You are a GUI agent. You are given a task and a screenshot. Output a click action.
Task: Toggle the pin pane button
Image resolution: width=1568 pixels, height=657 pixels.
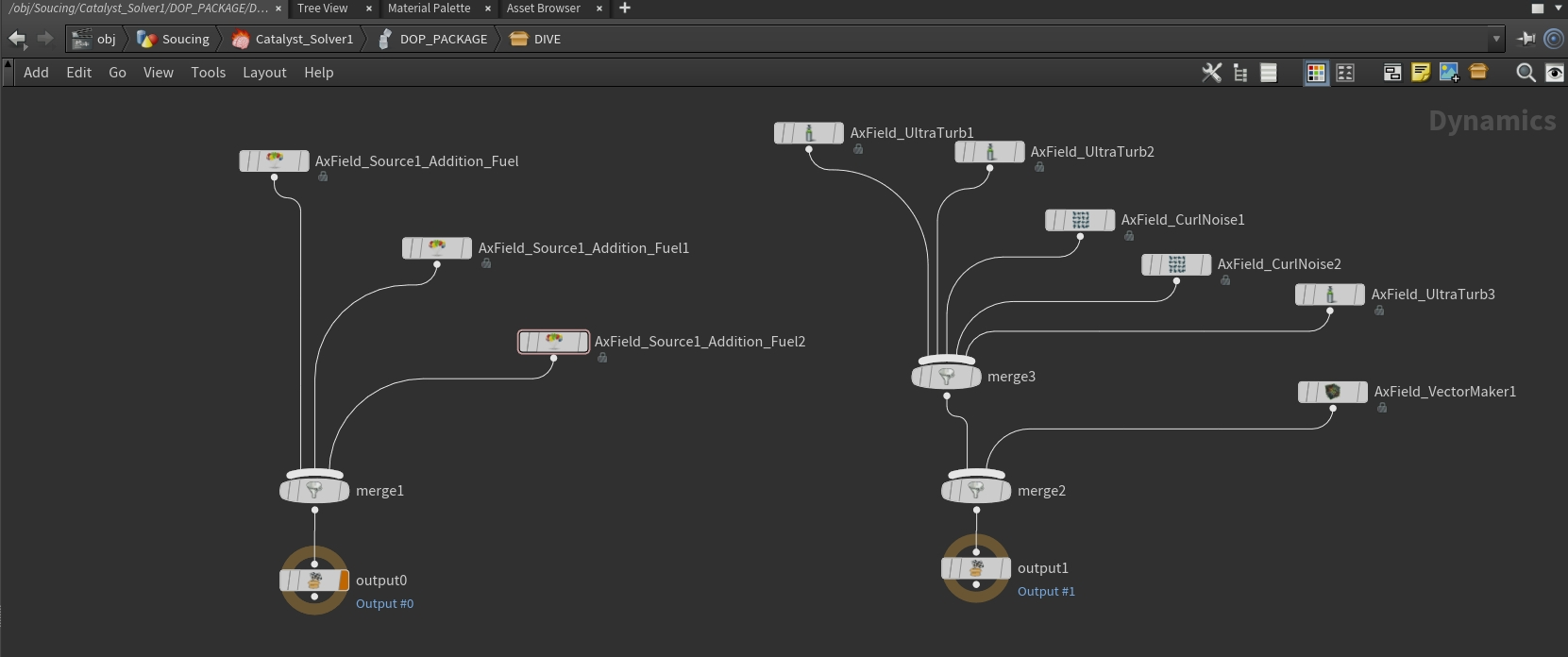[1526, 39]
